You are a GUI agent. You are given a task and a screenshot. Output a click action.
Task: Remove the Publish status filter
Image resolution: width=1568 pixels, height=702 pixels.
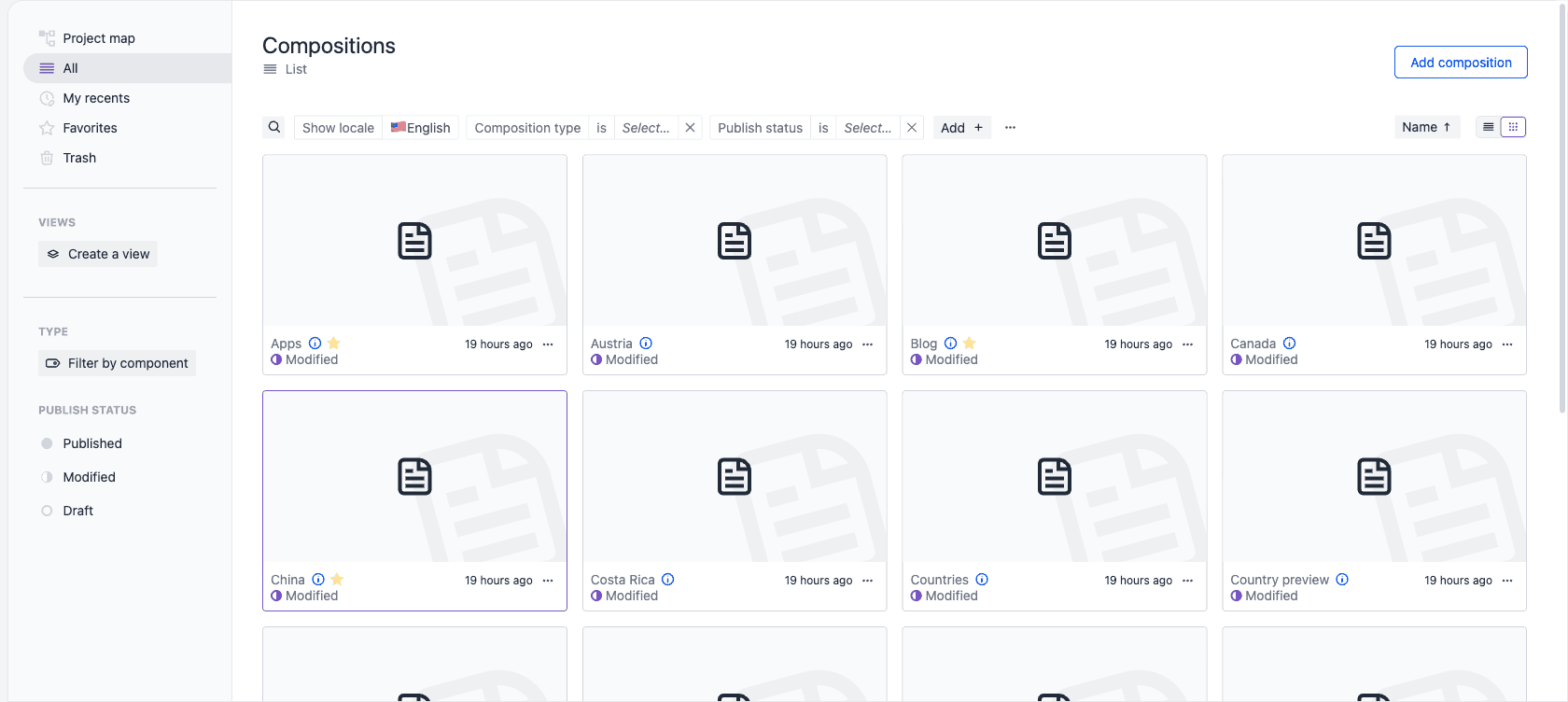pyautogui.click(x=912, y=128)
